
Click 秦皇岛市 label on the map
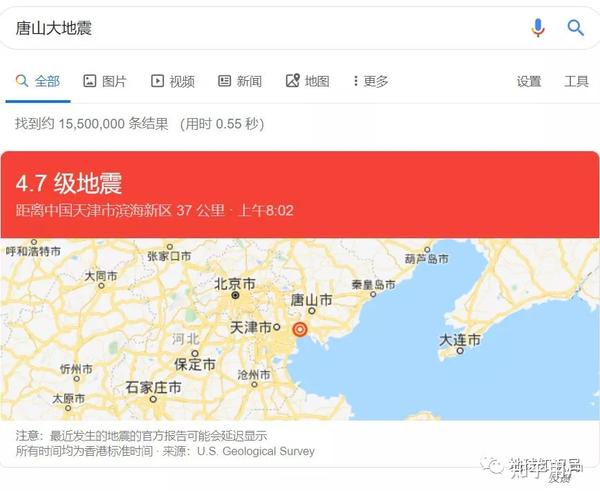[x=373, y=284]
